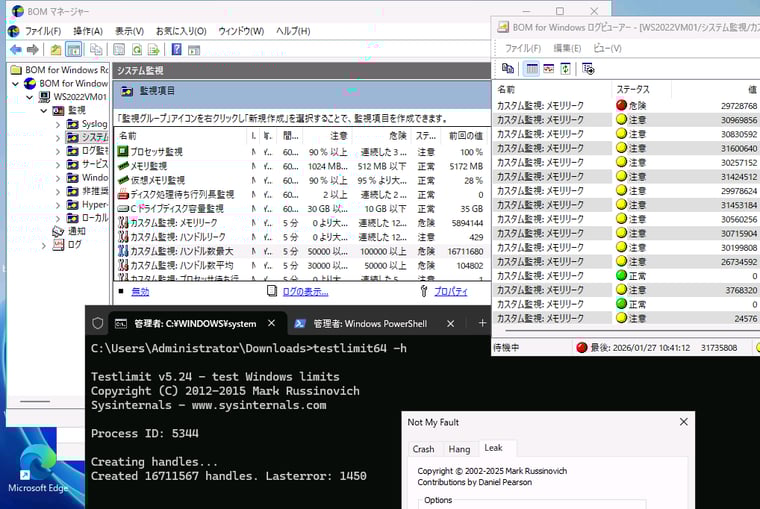Click the red 危険 status icon in Log Viewer

coord(621,105)
